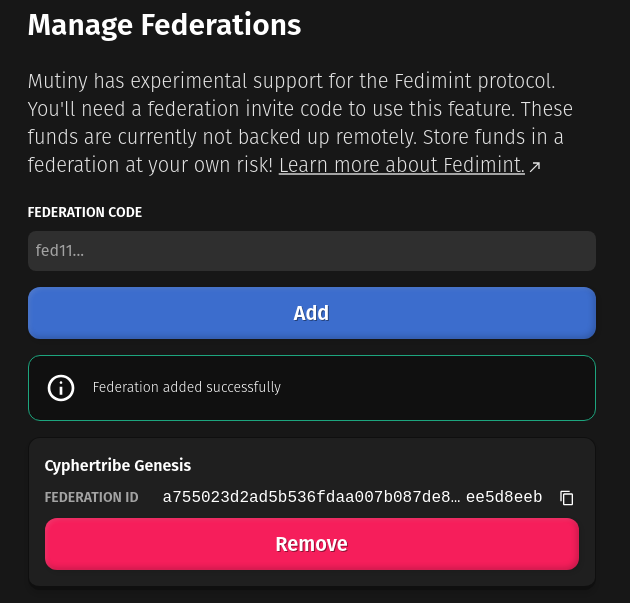Click the ID ending ee5d8eeb
Screen dimensions: 630x603
[x=504, y=497]
